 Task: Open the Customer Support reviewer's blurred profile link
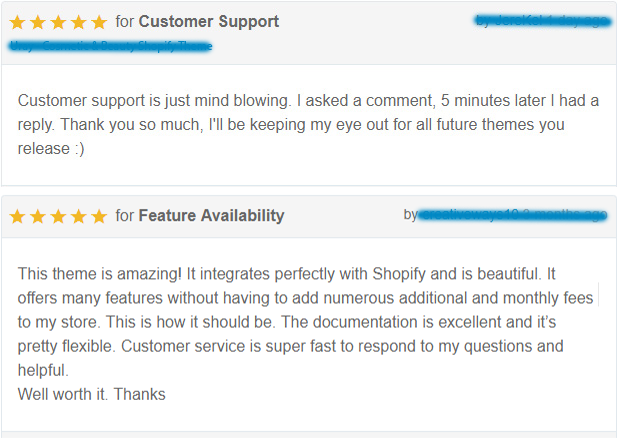tap(543, 21)
